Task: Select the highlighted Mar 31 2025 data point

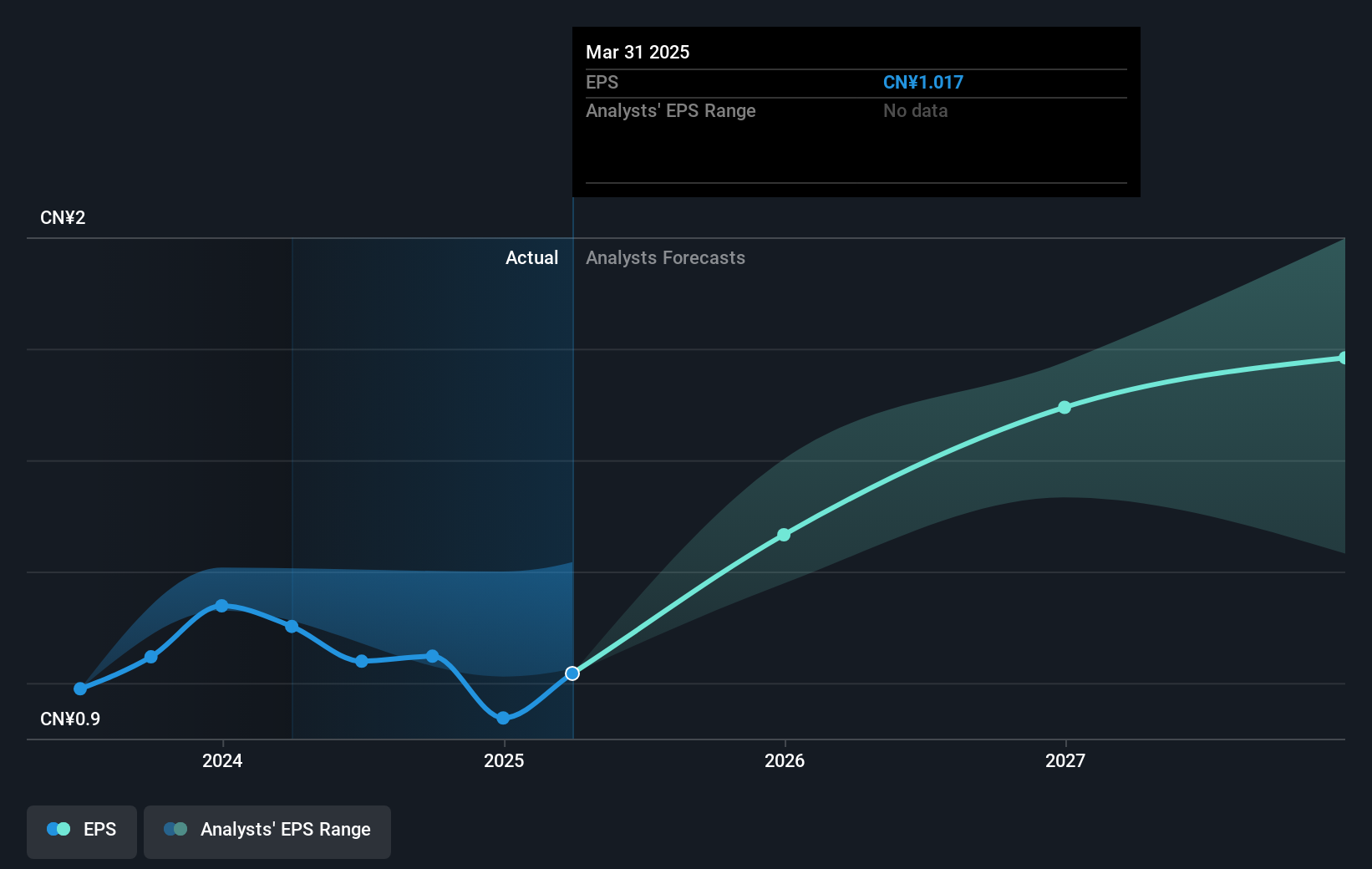Action: (x=572, y=673)
